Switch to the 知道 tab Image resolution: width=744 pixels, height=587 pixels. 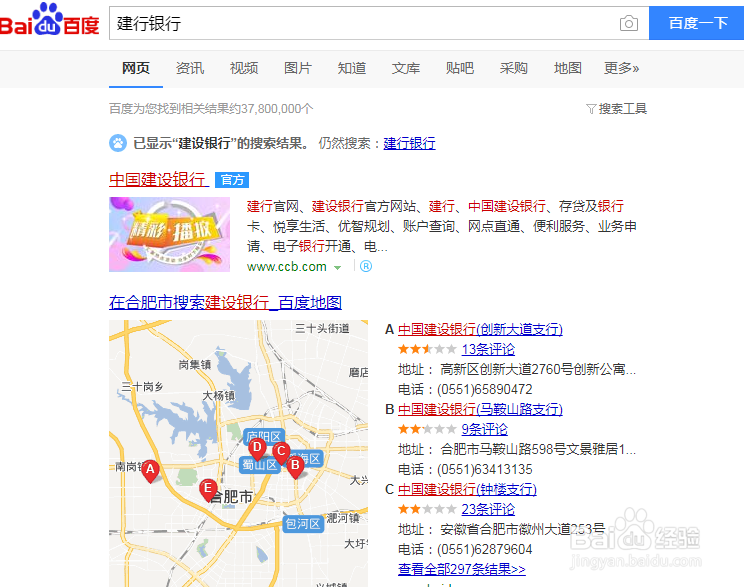352,68
